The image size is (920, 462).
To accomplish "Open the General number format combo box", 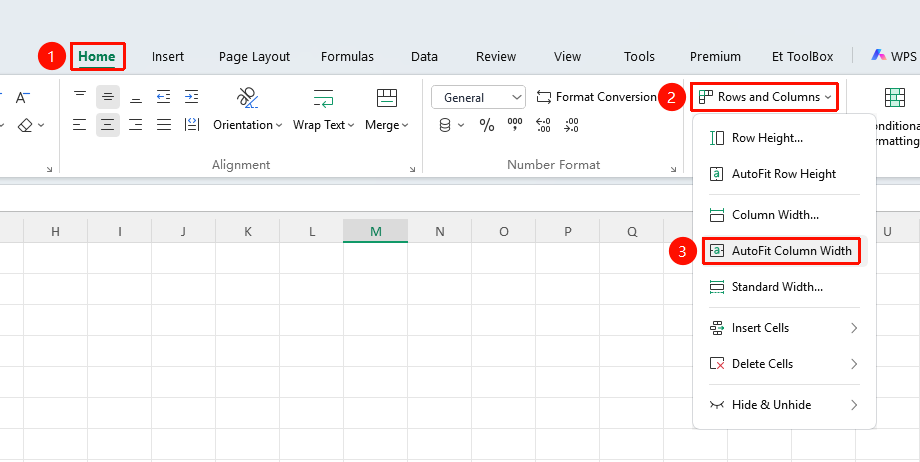I will tap(478, 97).
